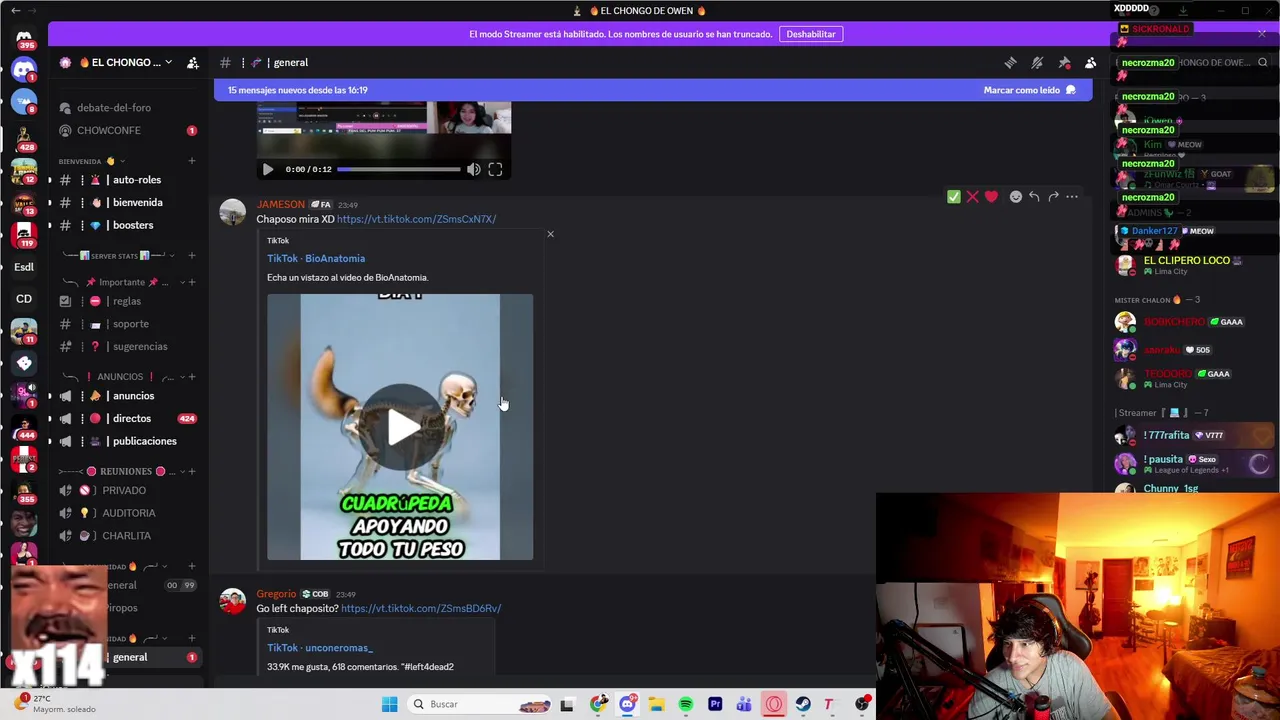Open Spotify from taskbar
Viewport: 1280px width, 720px height.
point(686,704)
